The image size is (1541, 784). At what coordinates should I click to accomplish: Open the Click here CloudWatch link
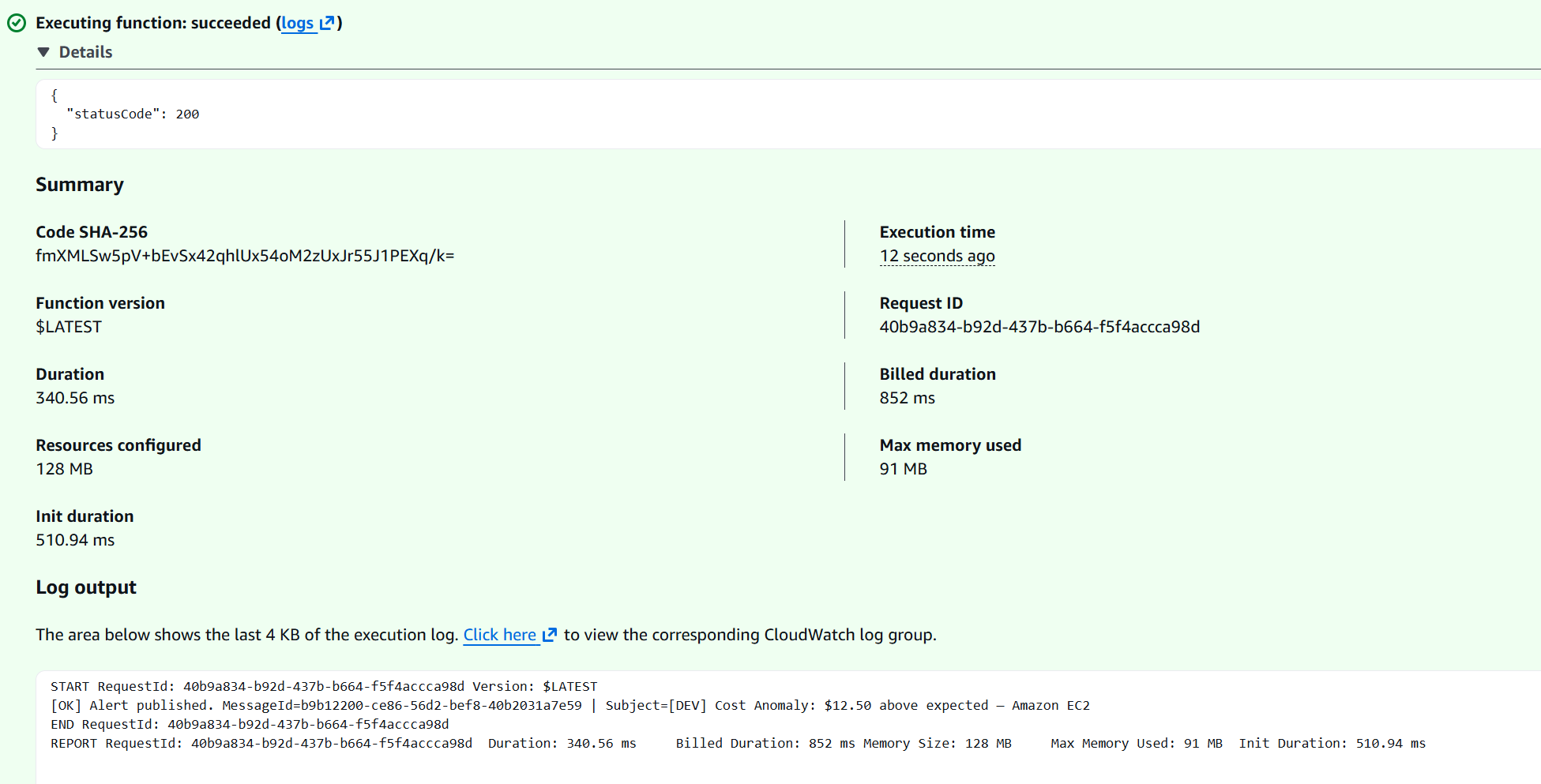click(499, 635)
